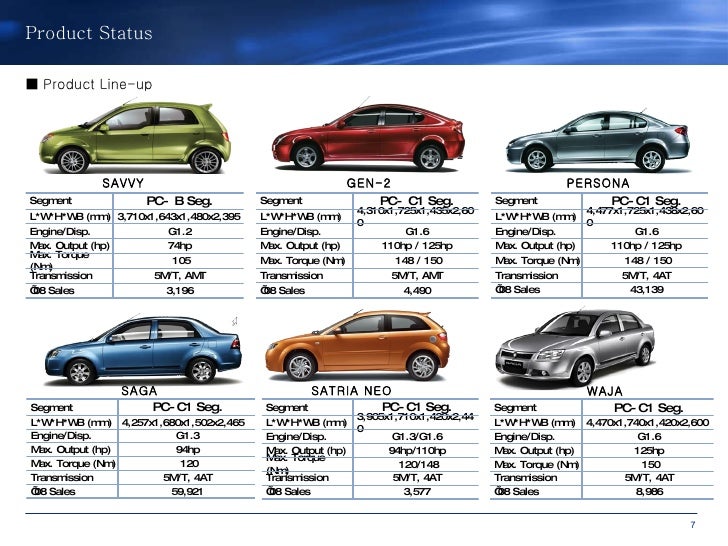Select WAJA max torque '150'
This screenshot has height=546, width=728.
(x=651, y=464)
